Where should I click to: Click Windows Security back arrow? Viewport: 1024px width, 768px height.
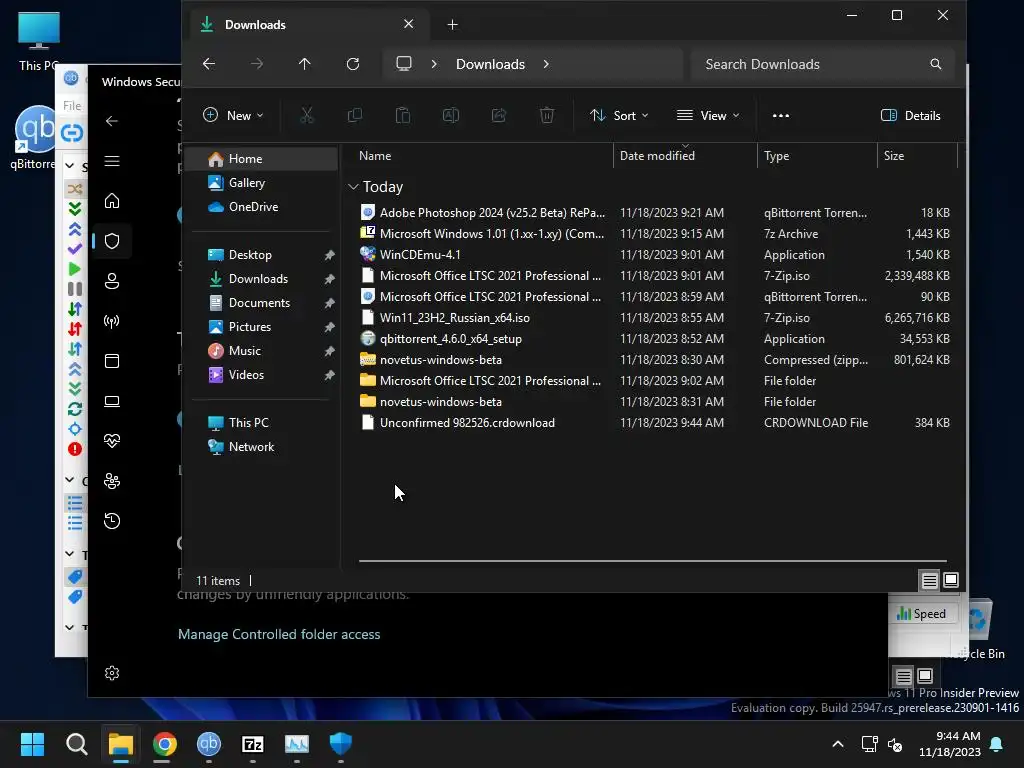coord(112,121)
